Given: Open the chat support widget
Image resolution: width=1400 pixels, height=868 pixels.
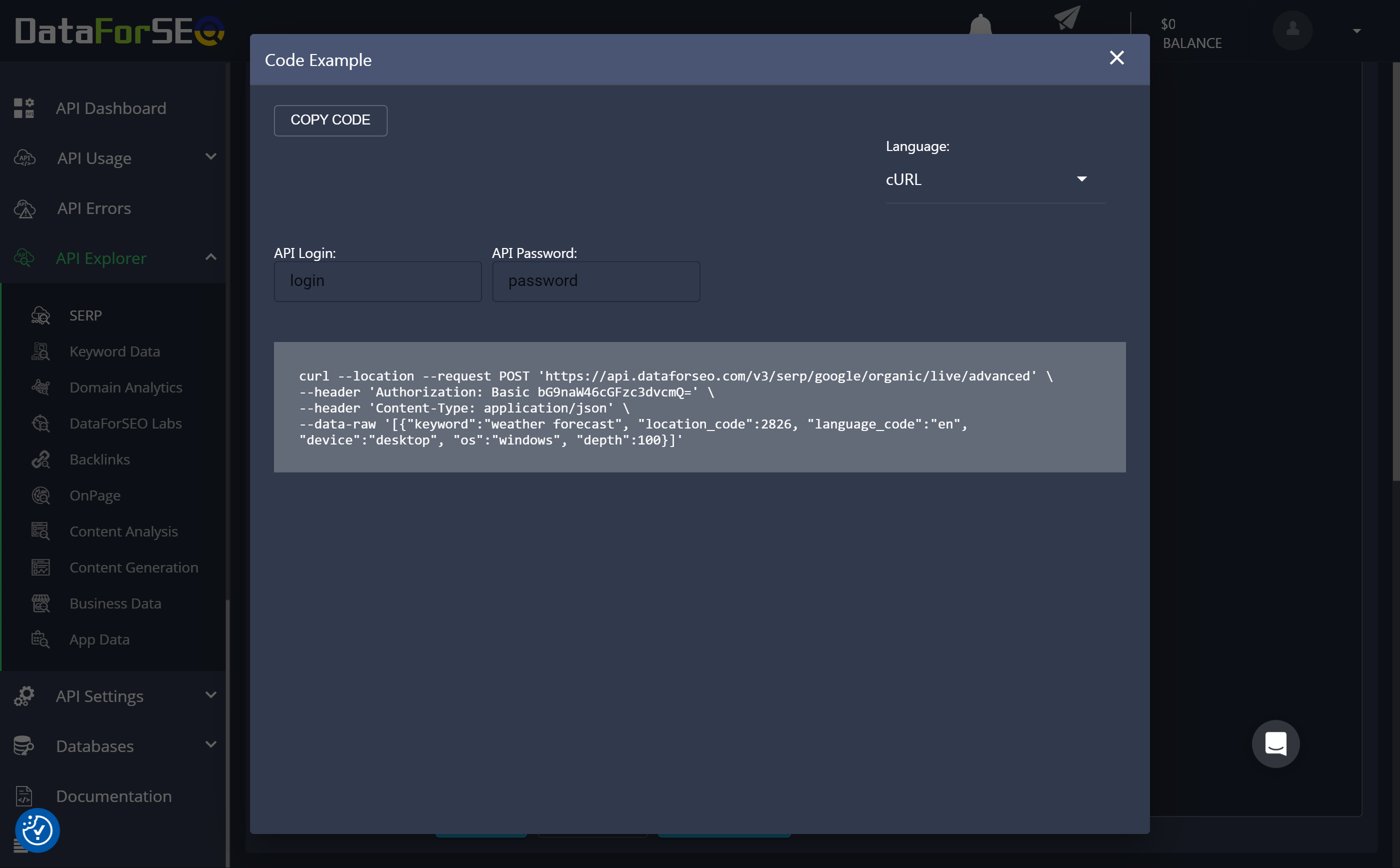Looking at the screenshot, I should pos(1275,744).
